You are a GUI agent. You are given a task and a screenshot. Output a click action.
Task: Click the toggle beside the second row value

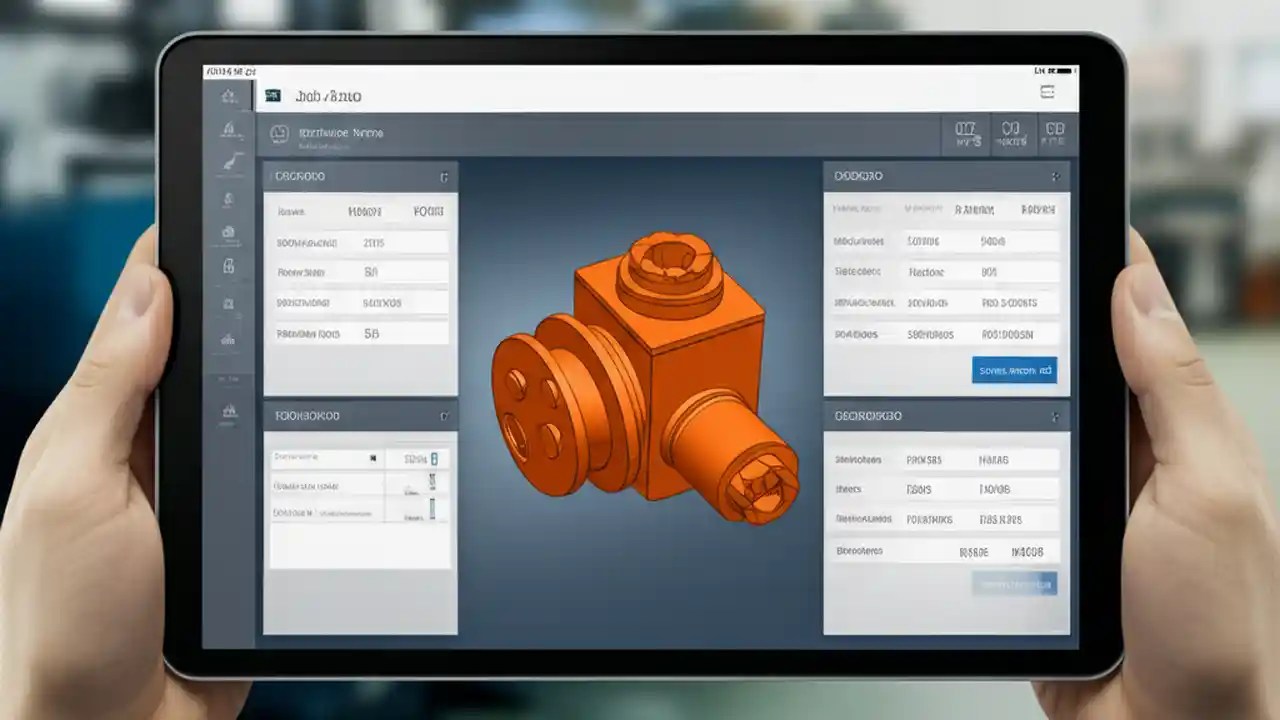(432, 487)
